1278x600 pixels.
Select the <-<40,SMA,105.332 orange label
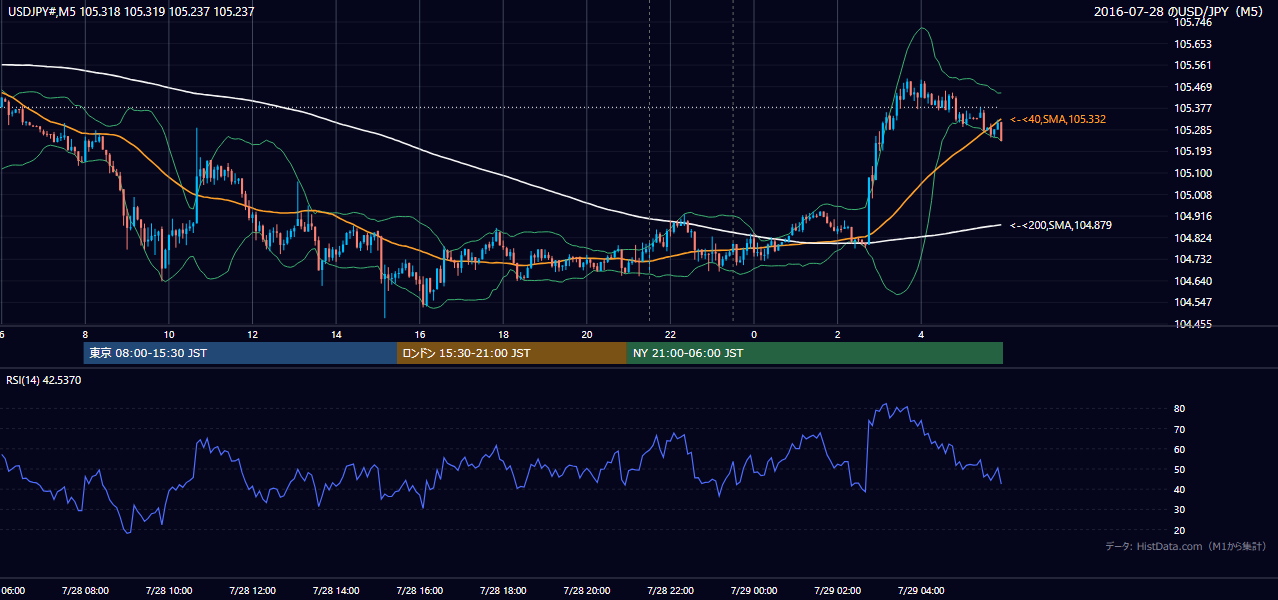point(1058,119)
